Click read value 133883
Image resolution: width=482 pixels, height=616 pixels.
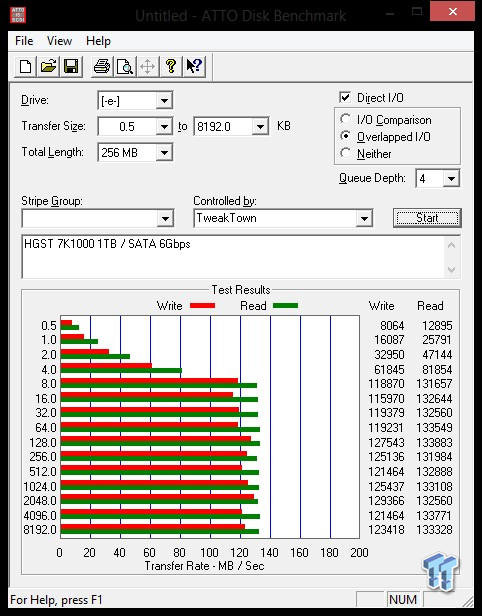(x=434, y=442)
